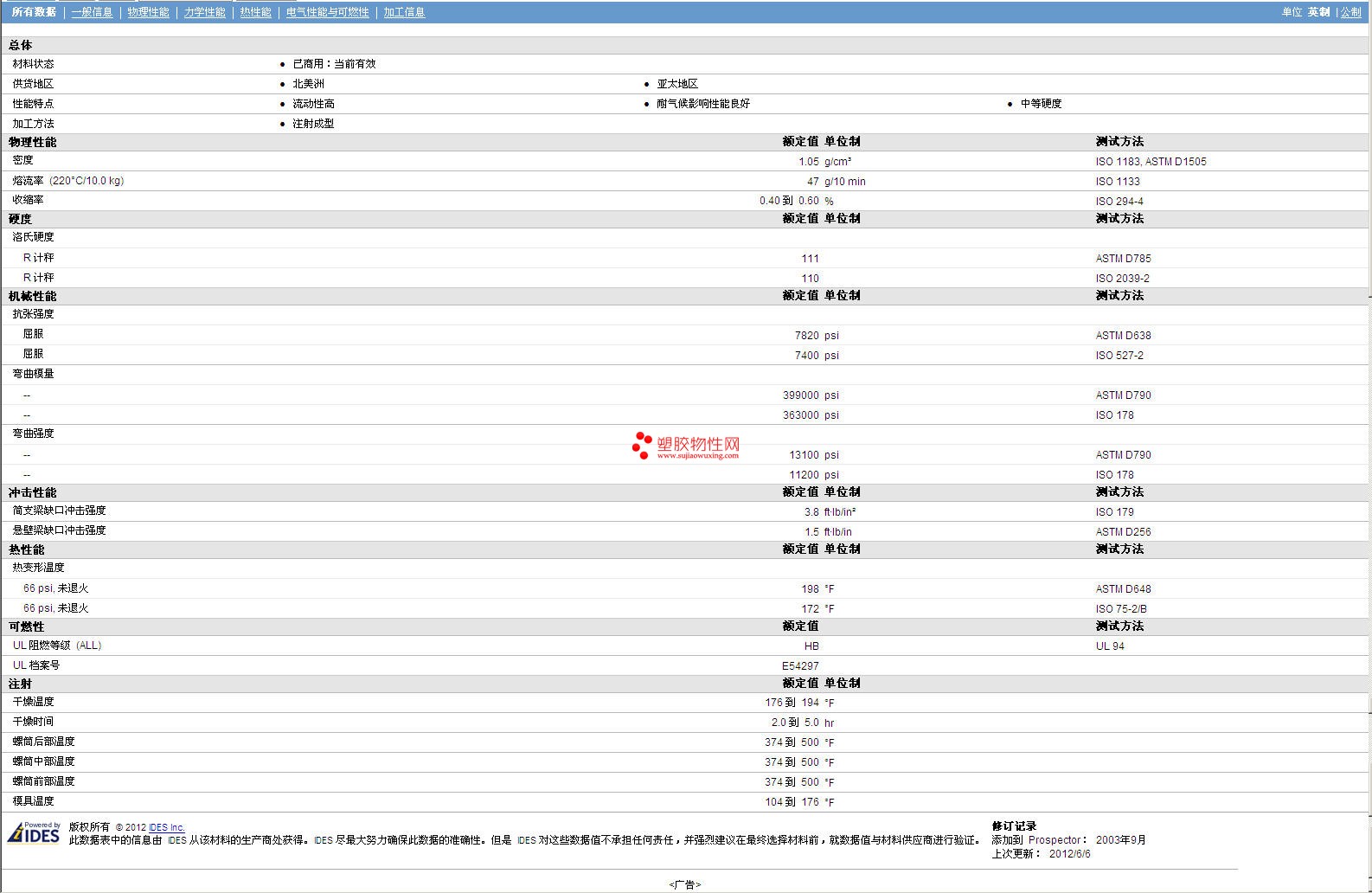Screen dimensions: 1372x893
Task: Select density value 1.05
Action: click(x=809, y=162)
